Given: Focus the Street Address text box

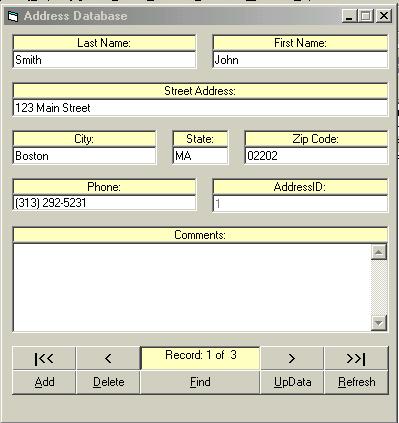Looking at the screenshot, I should [x=200, y=108].
